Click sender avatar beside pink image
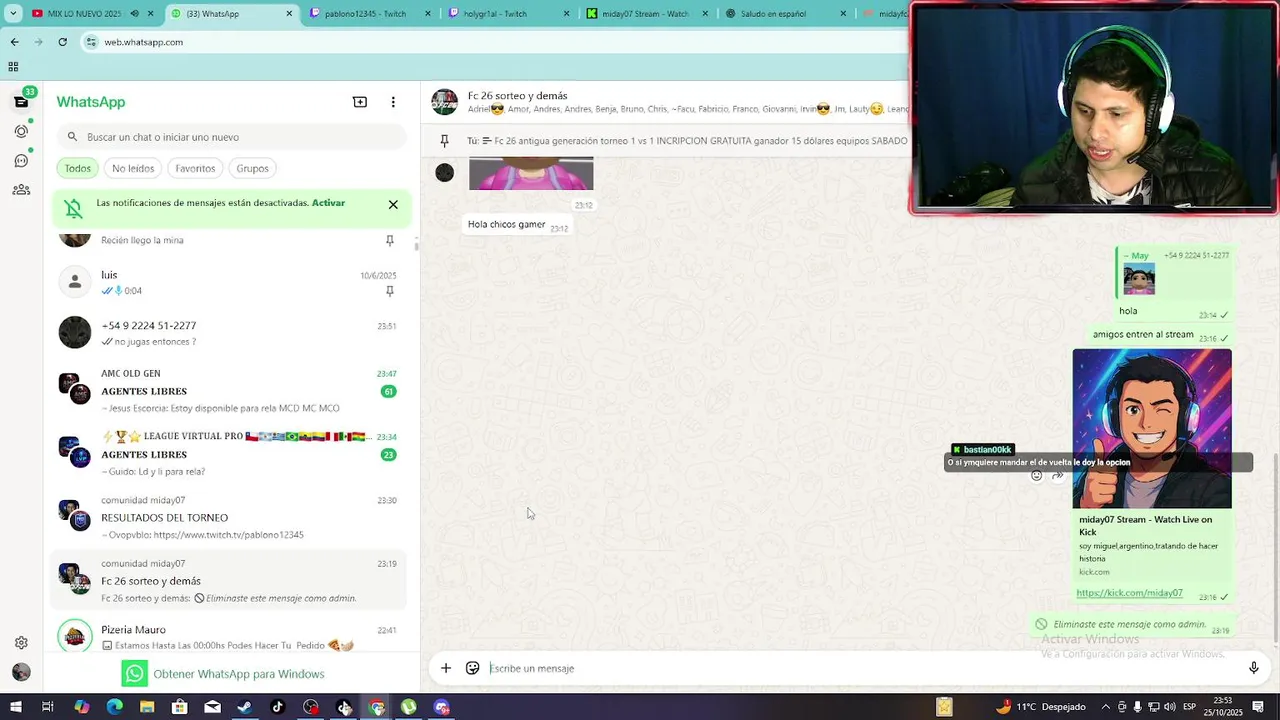The image size is (1280, 720). click(445, 173)
